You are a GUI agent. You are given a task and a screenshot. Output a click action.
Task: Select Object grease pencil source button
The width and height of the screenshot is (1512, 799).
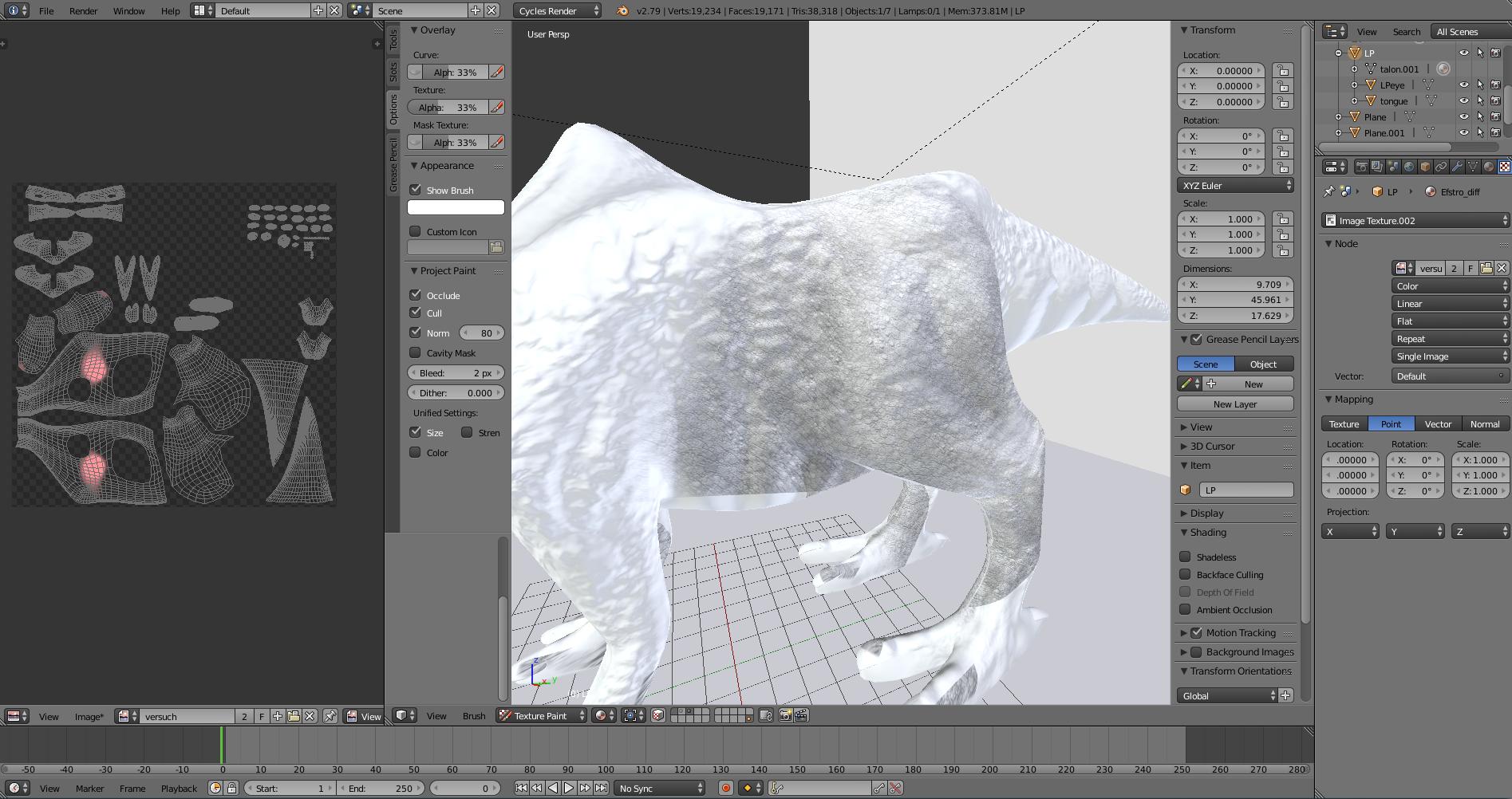coord(1264,364)
